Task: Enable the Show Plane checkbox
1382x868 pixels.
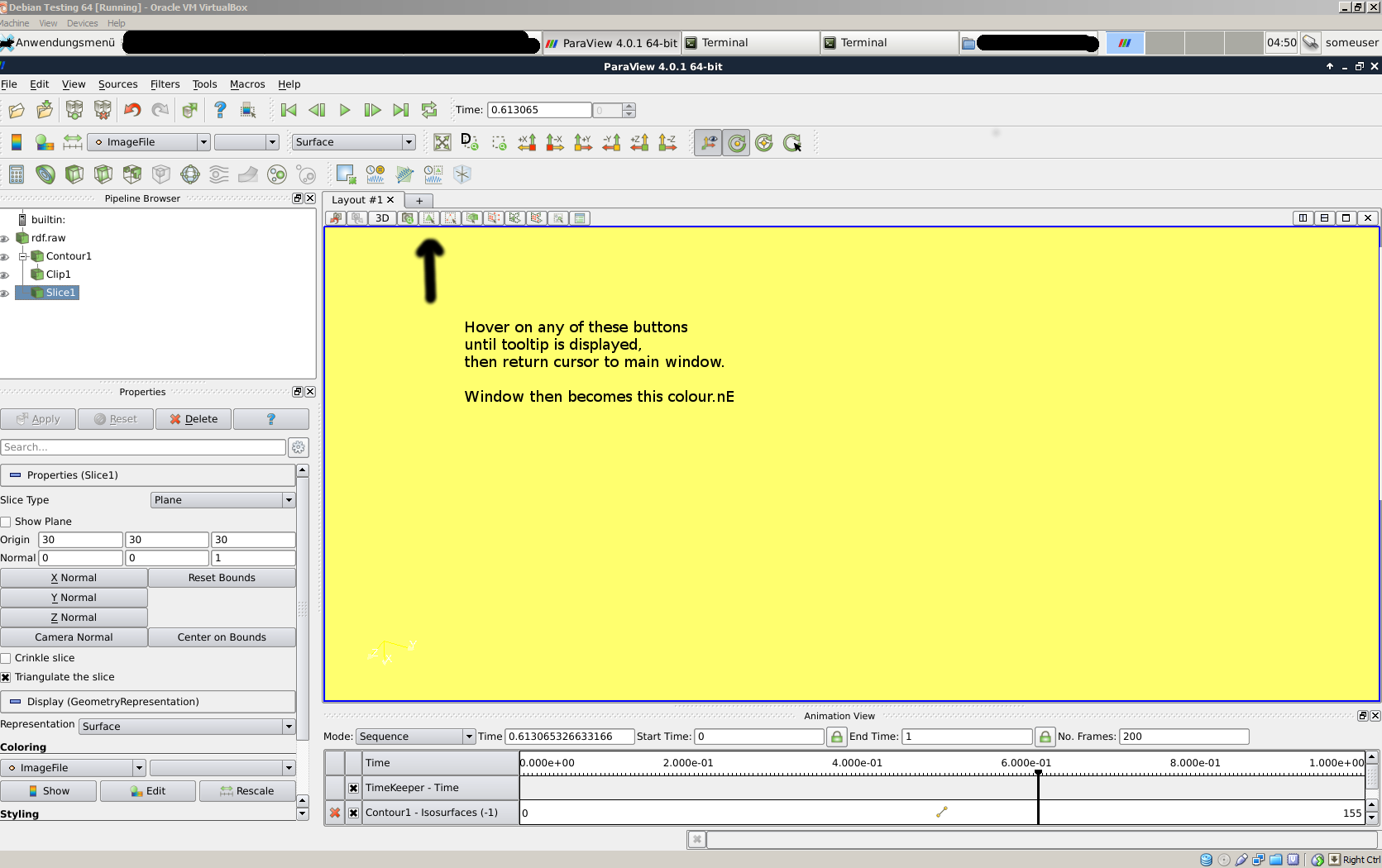Action: point(6,522)
